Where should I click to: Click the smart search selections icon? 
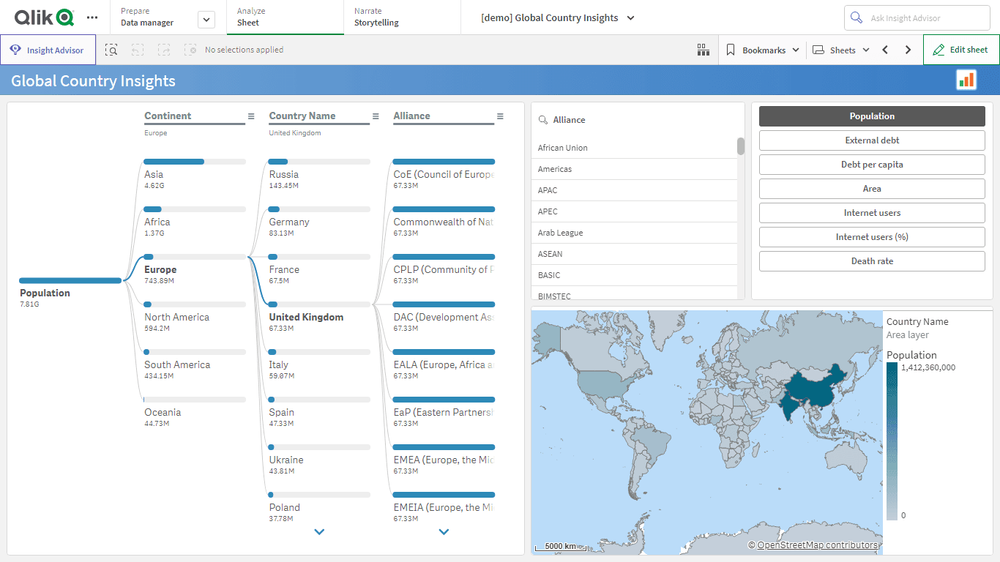[112, 50]
